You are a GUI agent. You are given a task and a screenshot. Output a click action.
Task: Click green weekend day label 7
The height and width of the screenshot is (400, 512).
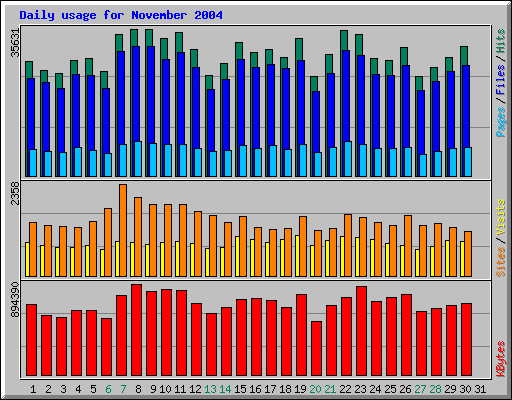(x=123, y=389)
